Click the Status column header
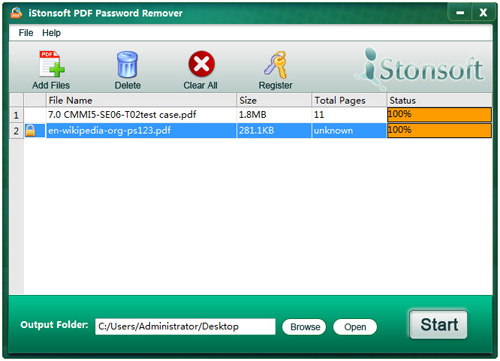 (x=439, y=100)
